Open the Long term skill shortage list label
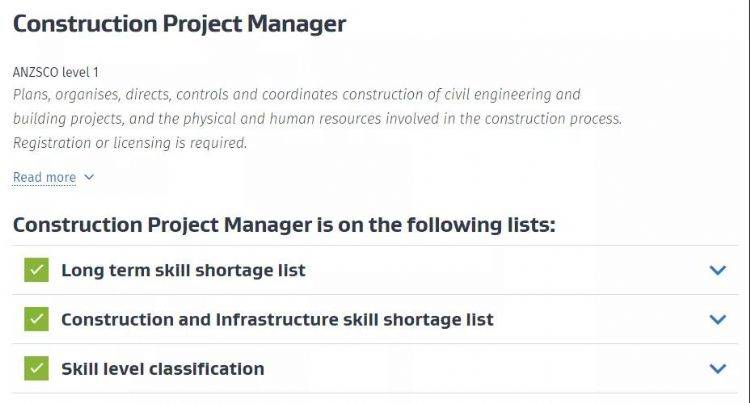This screenshot has width=750, height=403. coord(183,271)
